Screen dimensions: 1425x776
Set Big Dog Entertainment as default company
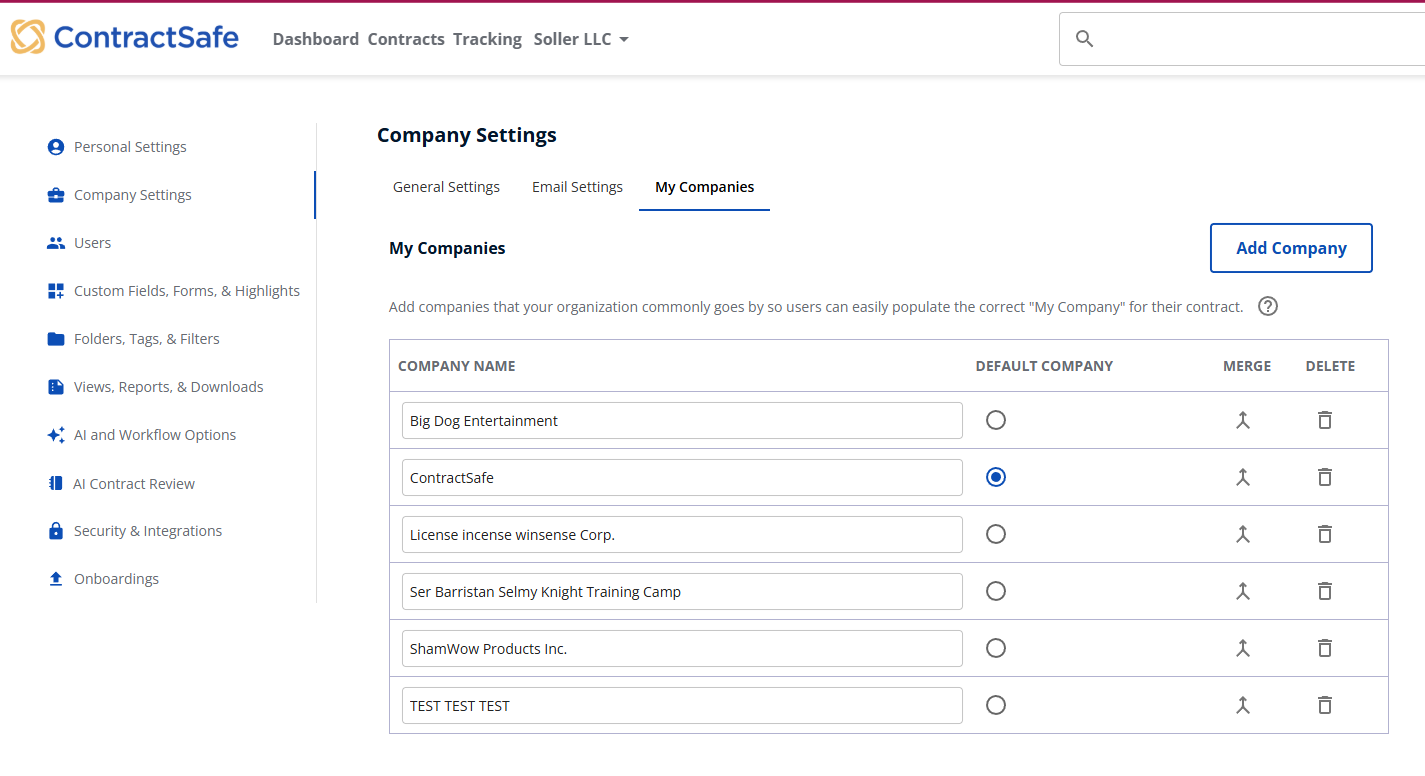tap(995, 421)
